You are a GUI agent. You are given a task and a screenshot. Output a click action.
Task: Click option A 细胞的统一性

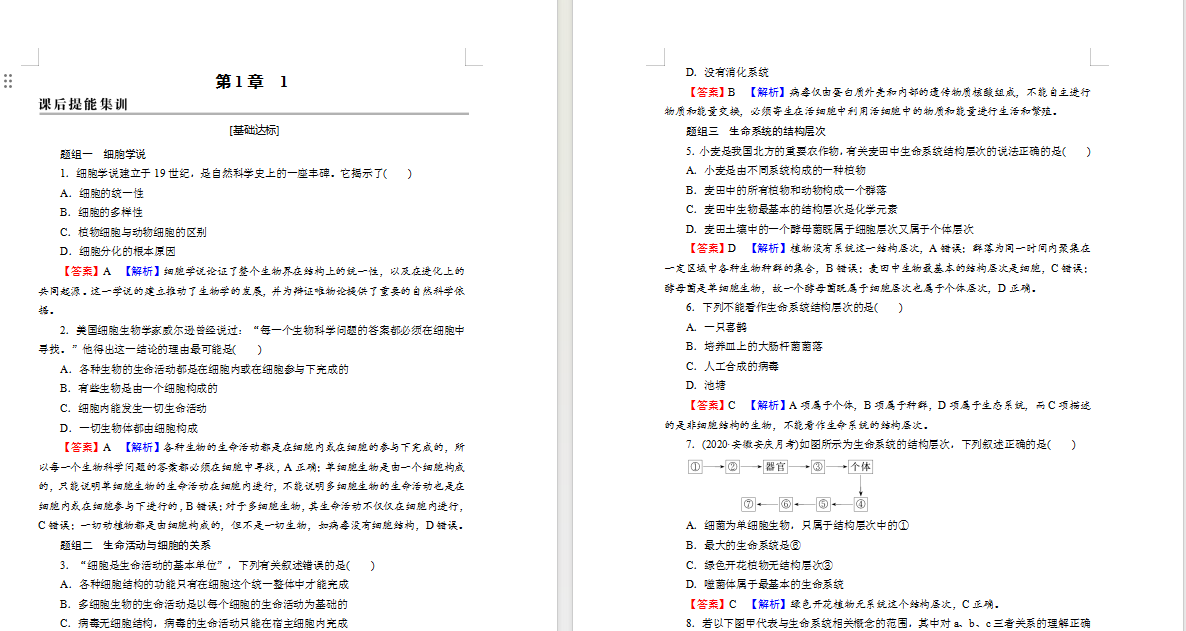[101, 193]
